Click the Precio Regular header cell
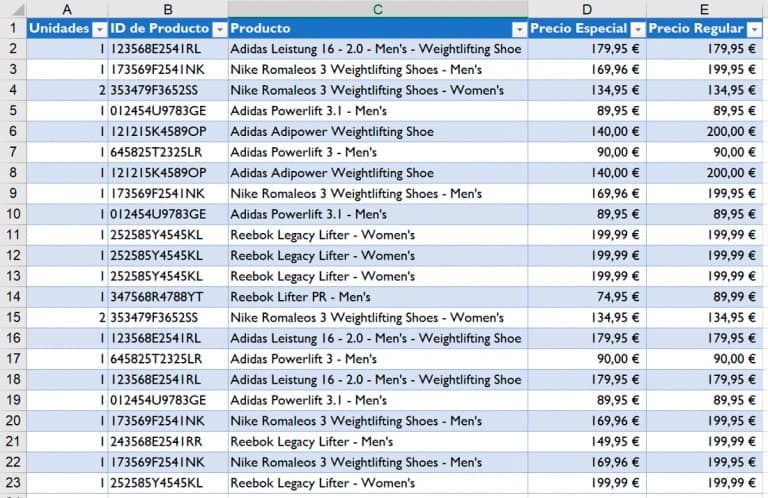This screenshot has width=768, height=498. tap(704, 28)
